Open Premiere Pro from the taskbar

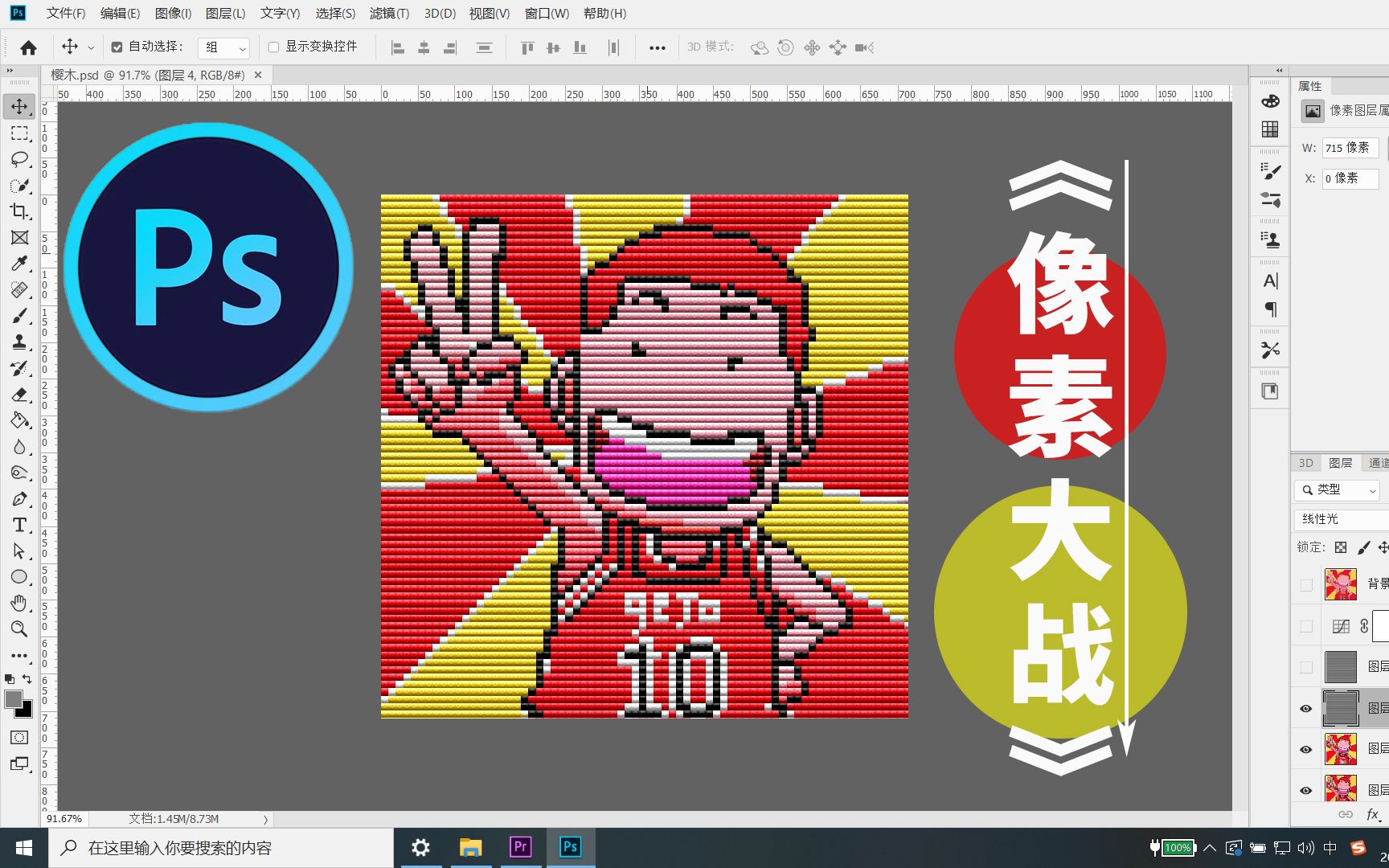click(x=521, y=847)
